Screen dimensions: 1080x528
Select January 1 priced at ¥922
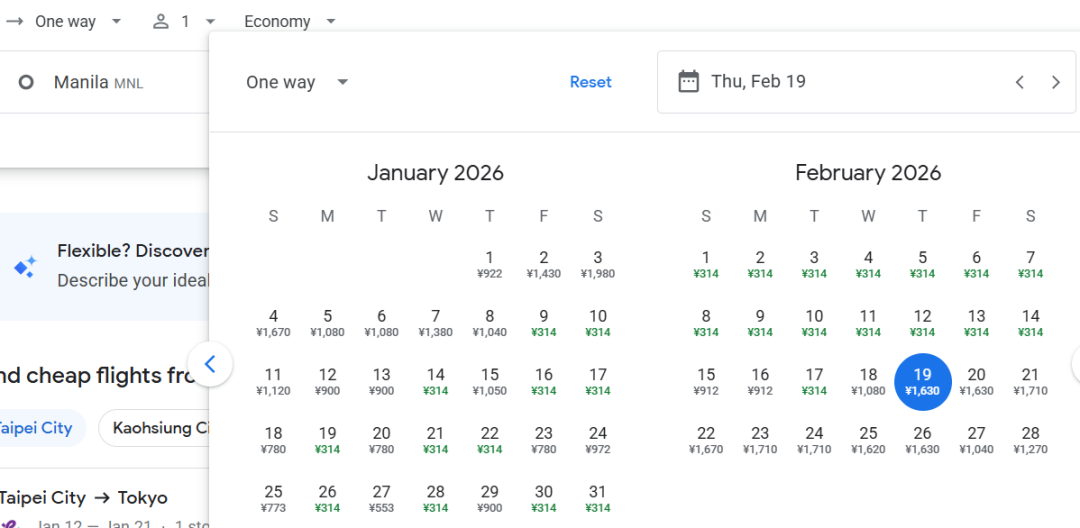(489, 264)
